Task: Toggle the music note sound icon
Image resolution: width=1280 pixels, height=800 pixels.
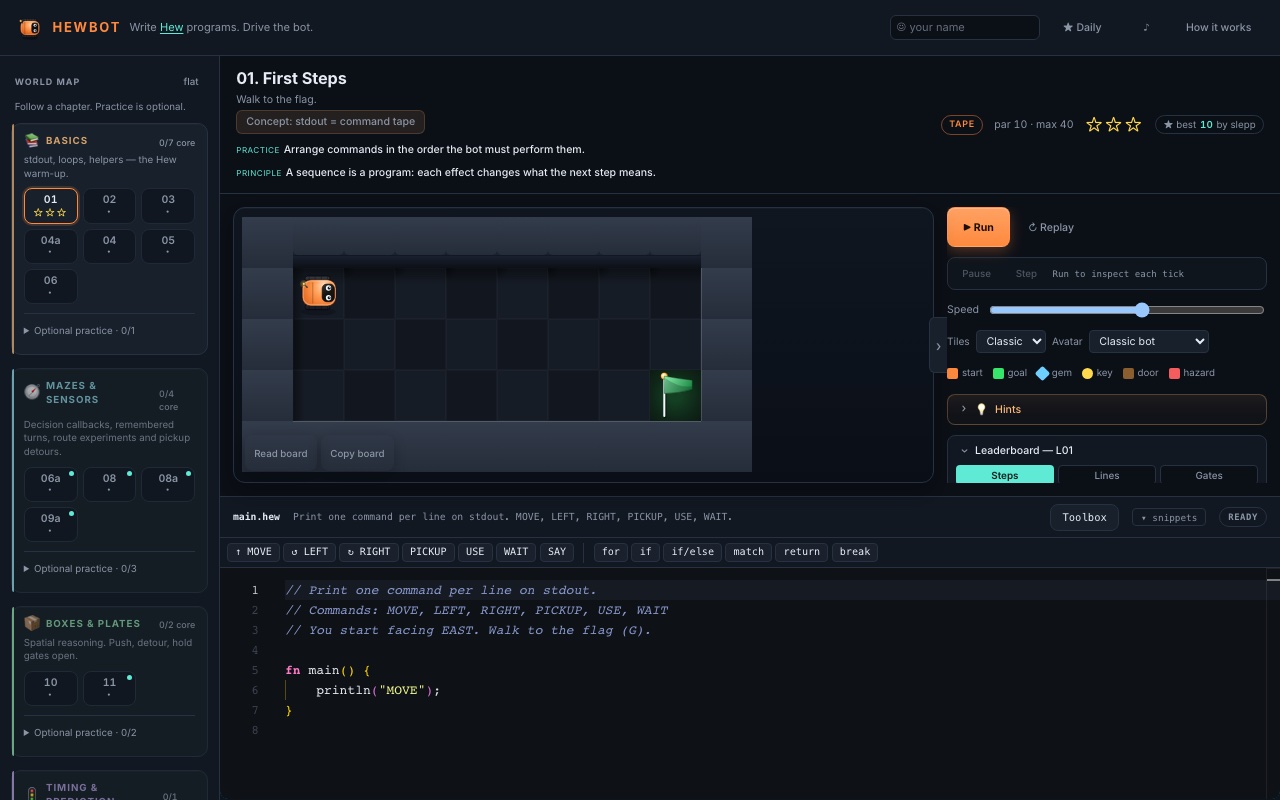Action: [x=1146, y=27]
